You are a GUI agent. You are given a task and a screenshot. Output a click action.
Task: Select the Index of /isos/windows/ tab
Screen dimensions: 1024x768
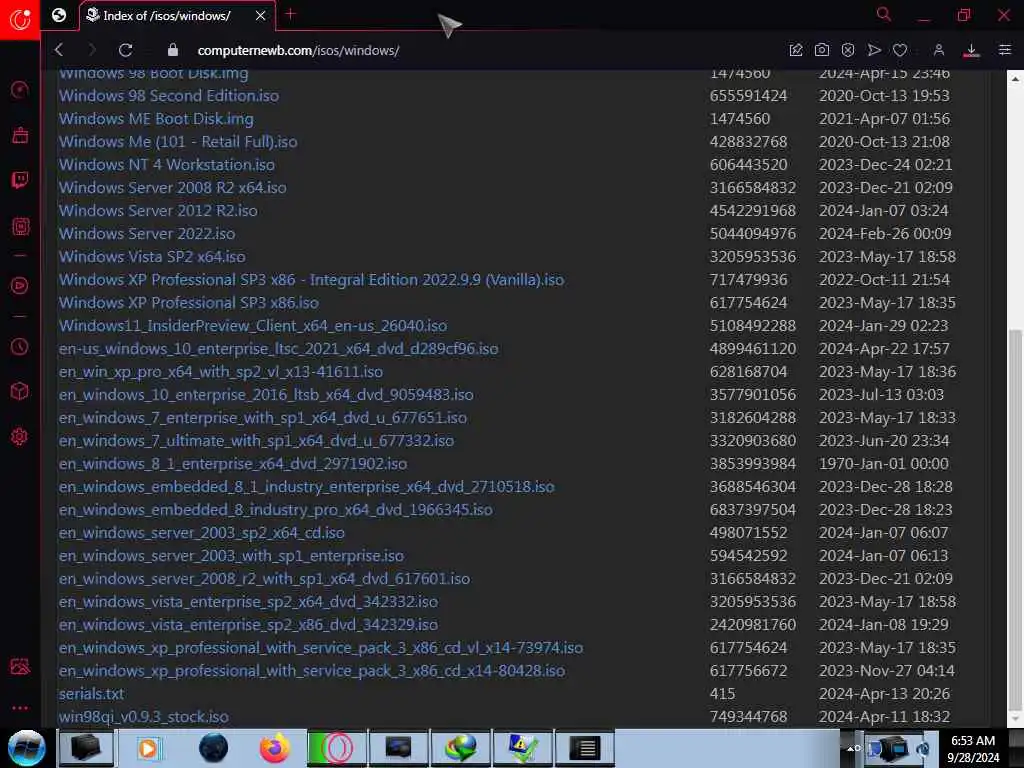[x=177, y=15]
